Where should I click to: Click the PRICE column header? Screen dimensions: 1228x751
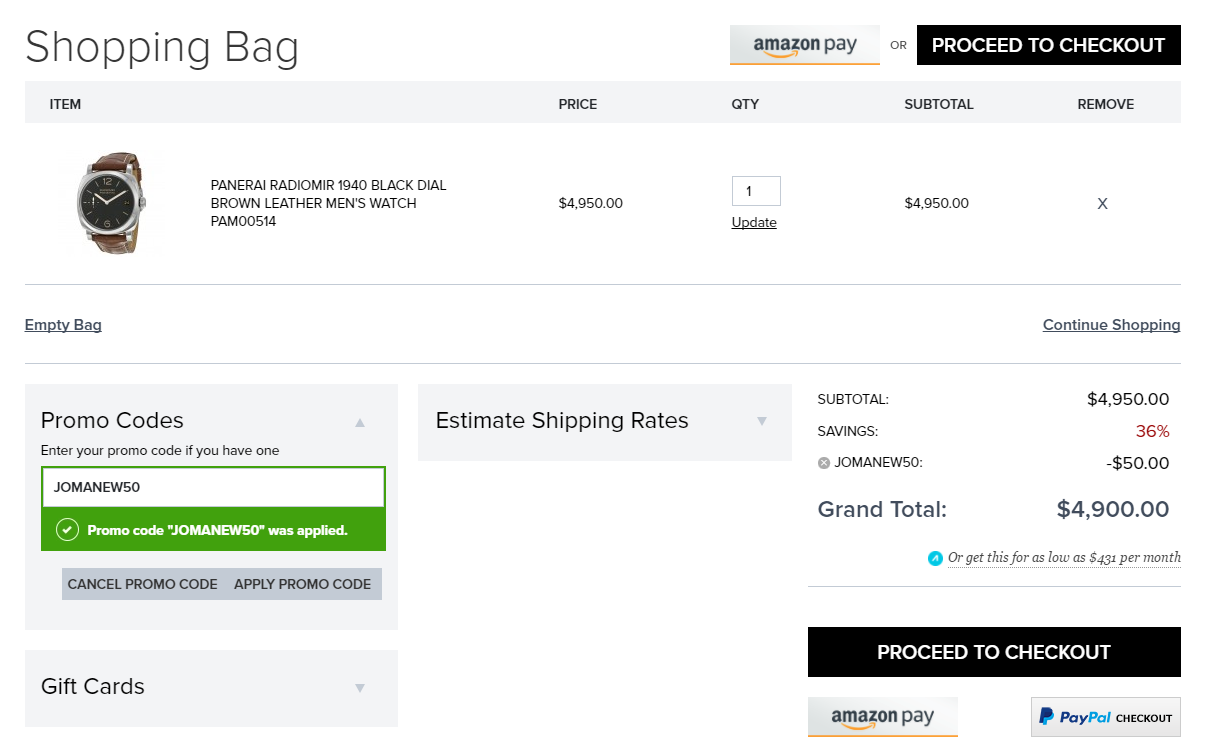pyautogui.click(x=578, y=104)
